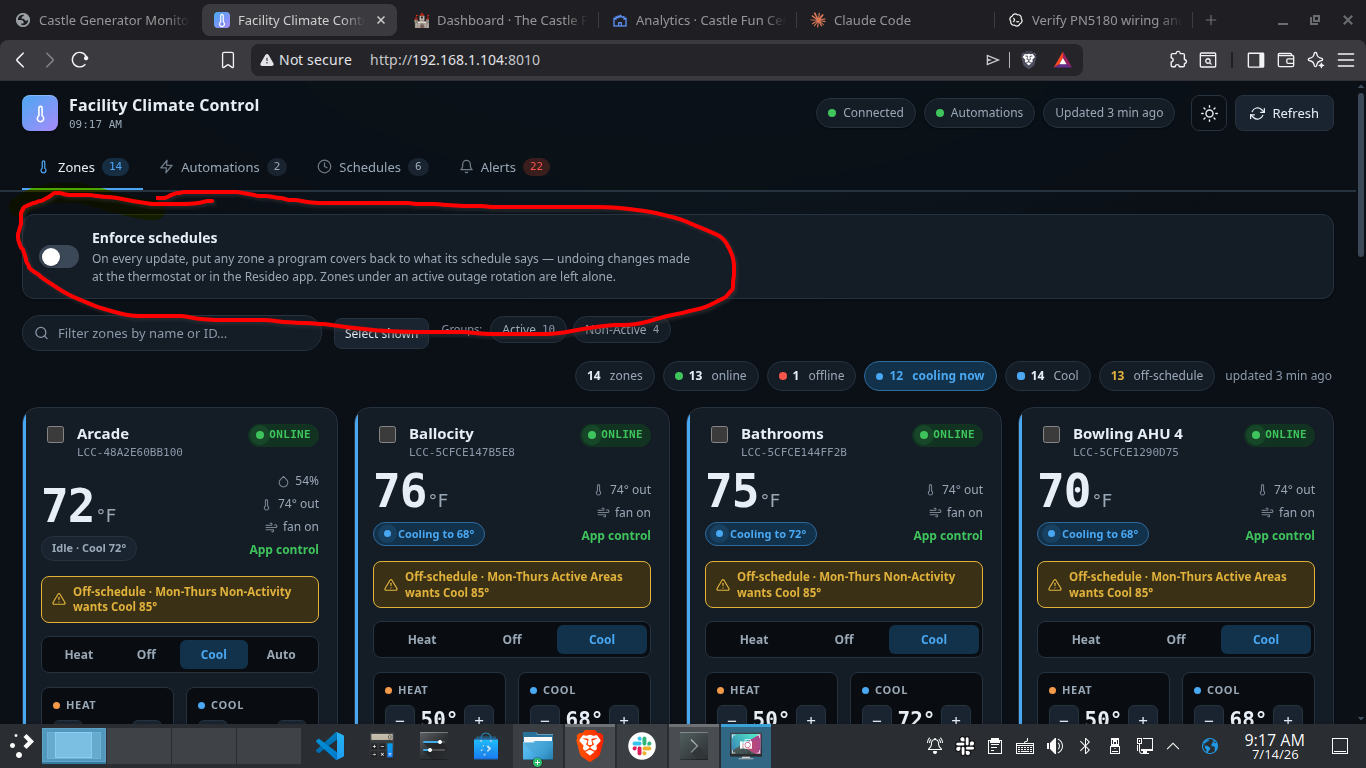Set Ballocity mode to Off
The height and width of the screenshot is (768, 1366).
512,640
